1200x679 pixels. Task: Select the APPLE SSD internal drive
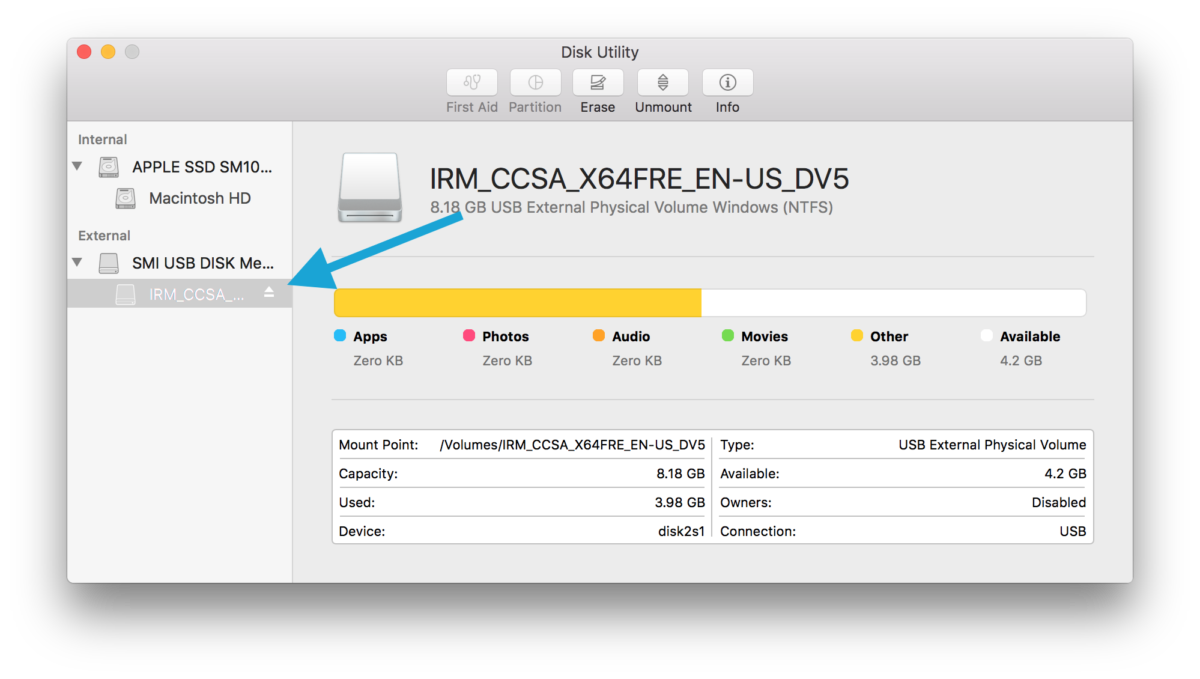pos(201,167)
